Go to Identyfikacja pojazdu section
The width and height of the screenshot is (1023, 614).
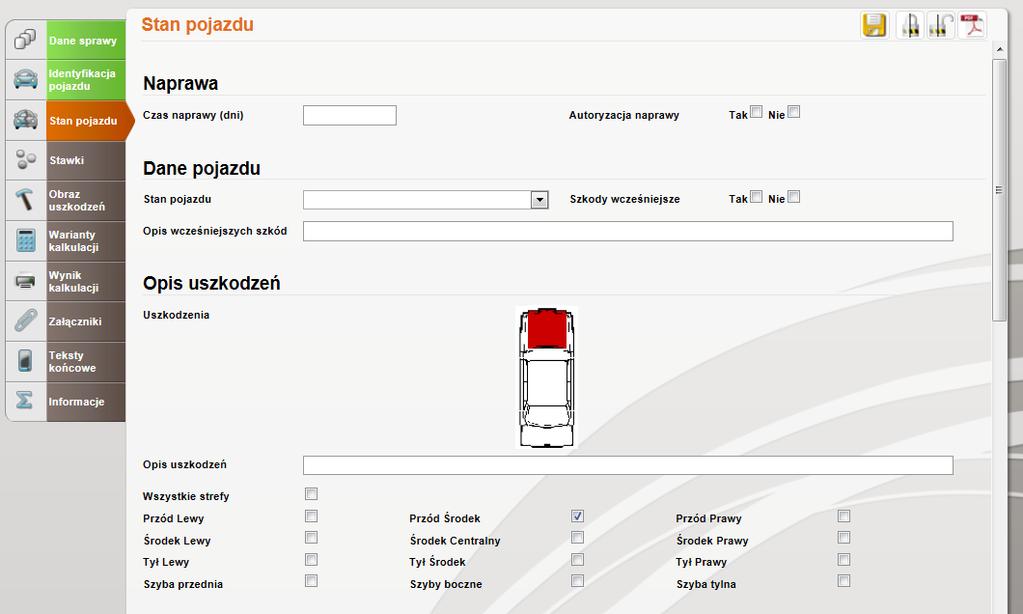85,80
